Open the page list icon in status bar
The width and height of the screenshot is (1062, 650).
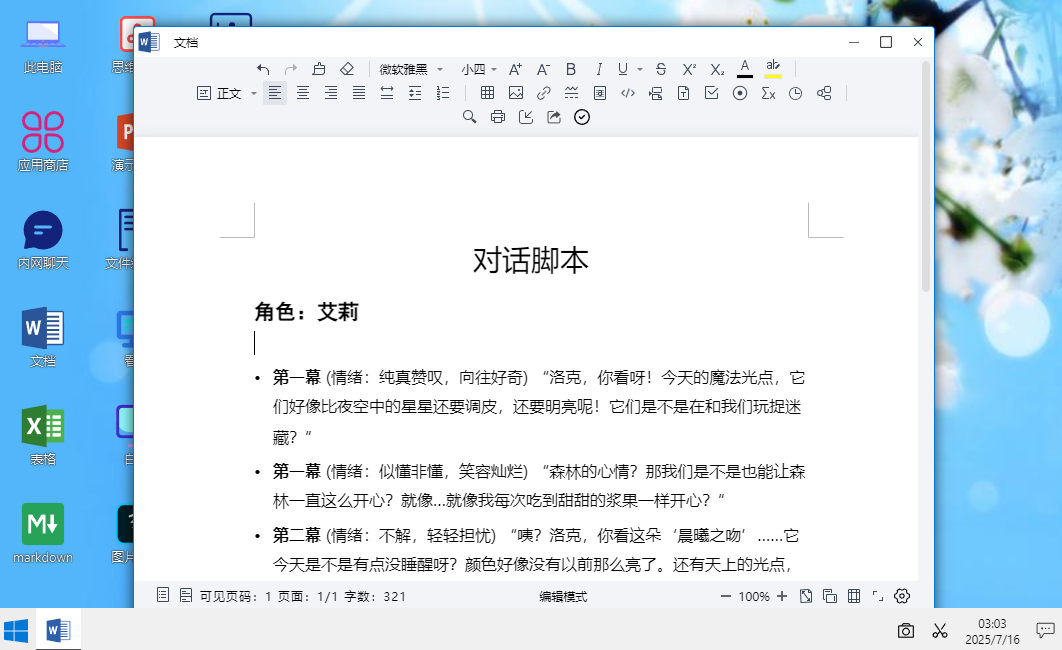pos(163,595)
